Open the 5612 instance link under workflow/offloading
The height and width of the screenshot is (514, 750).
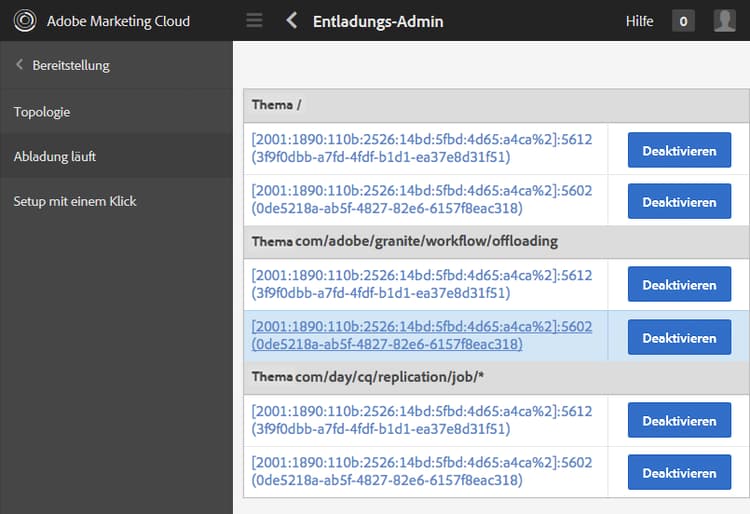[x=421, y=284]
